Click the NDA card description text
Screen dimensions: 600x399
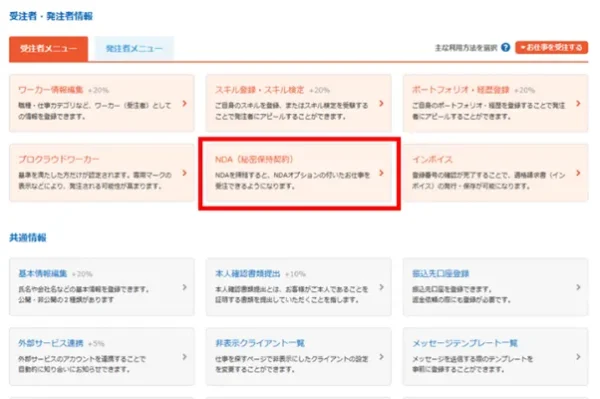pos(292,181)
